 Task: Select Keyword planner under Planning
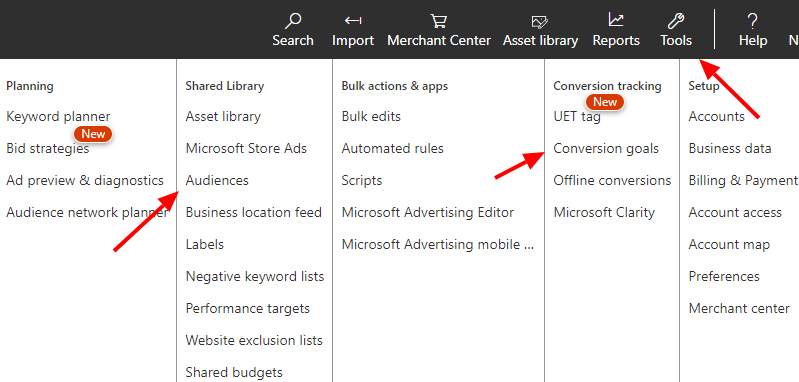(x=58, y=117)
